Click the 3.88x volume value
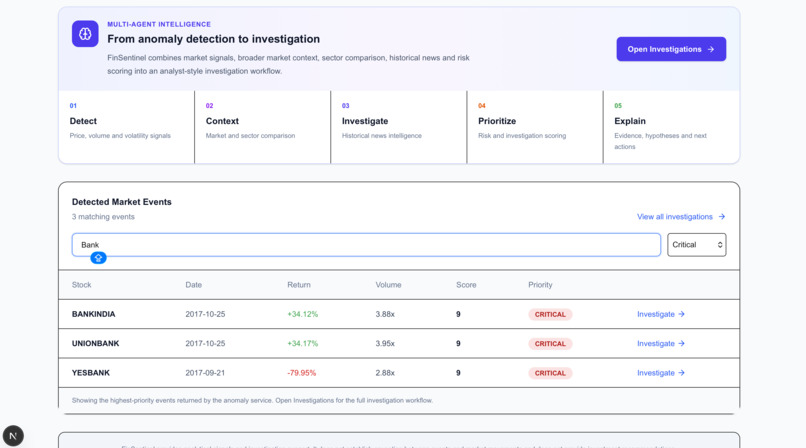This screenshot has width=806, height=448. coord(384,314)
